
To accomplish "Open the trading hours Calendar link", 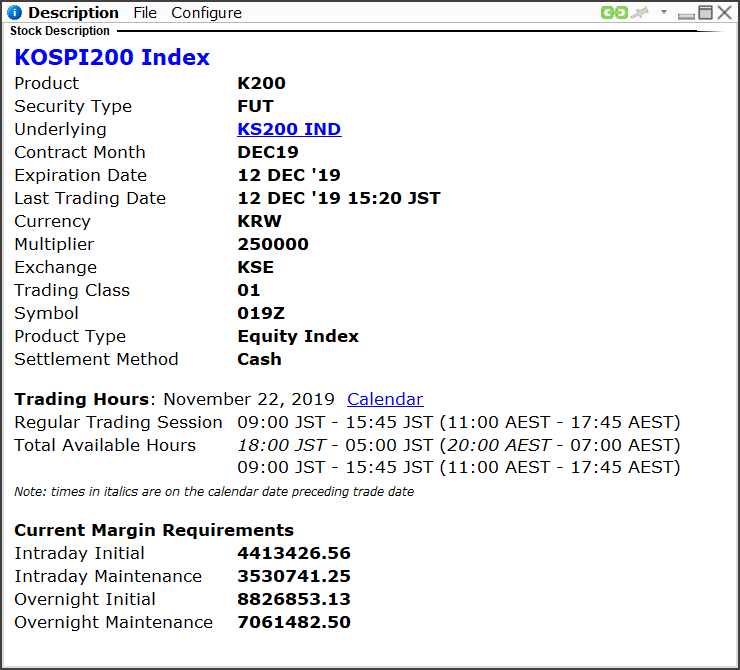I will [x=385, y=399].
